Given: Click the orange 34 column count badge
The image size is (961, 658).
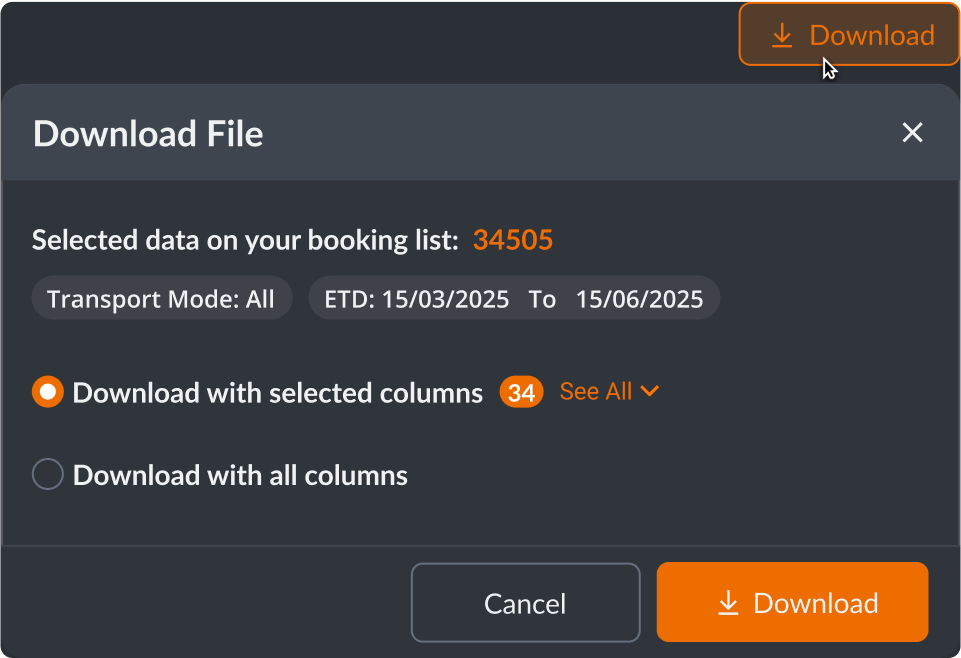Looking at the screenshot, I should point(521,393).
